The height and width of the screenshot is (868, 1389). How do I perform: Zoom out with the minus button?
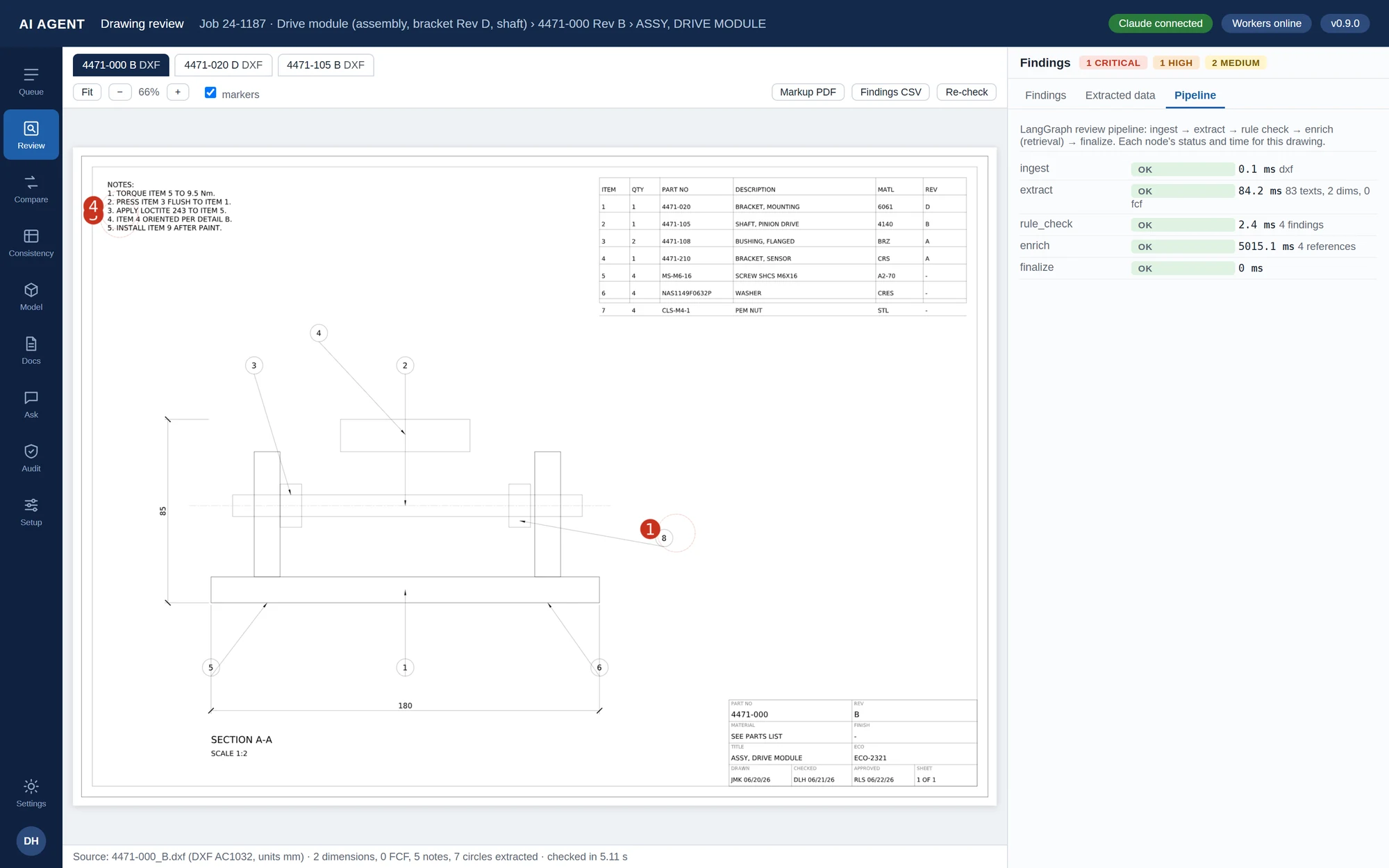point(119,92)
